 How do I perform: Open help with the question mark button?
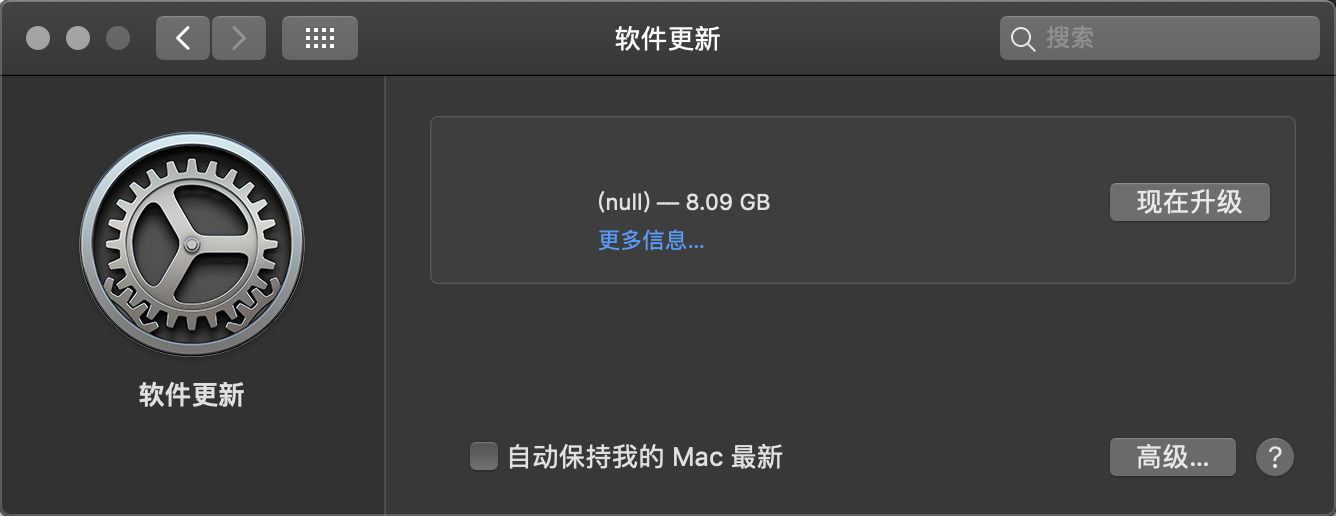(x=1274, y=457)
